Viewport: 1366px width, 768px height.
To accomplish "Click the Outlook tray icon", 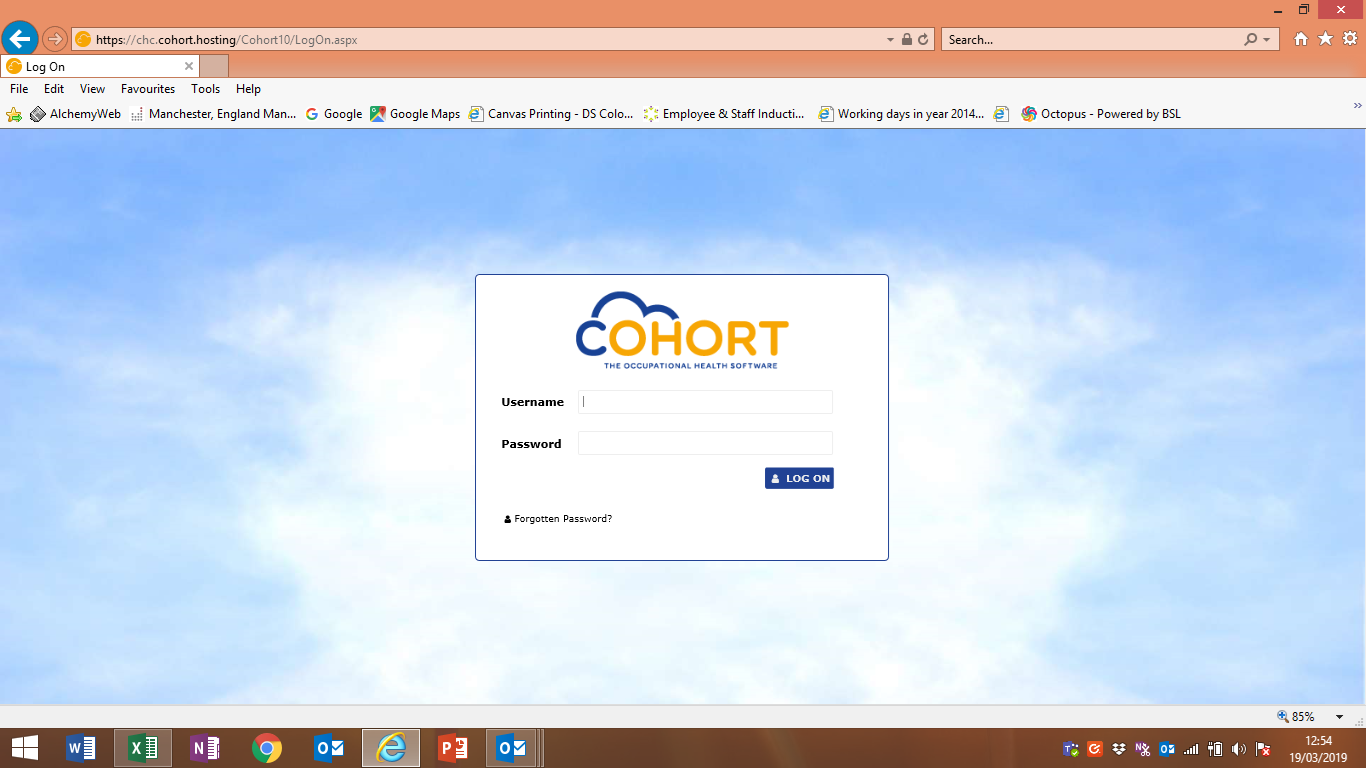I will (1167, 749).
